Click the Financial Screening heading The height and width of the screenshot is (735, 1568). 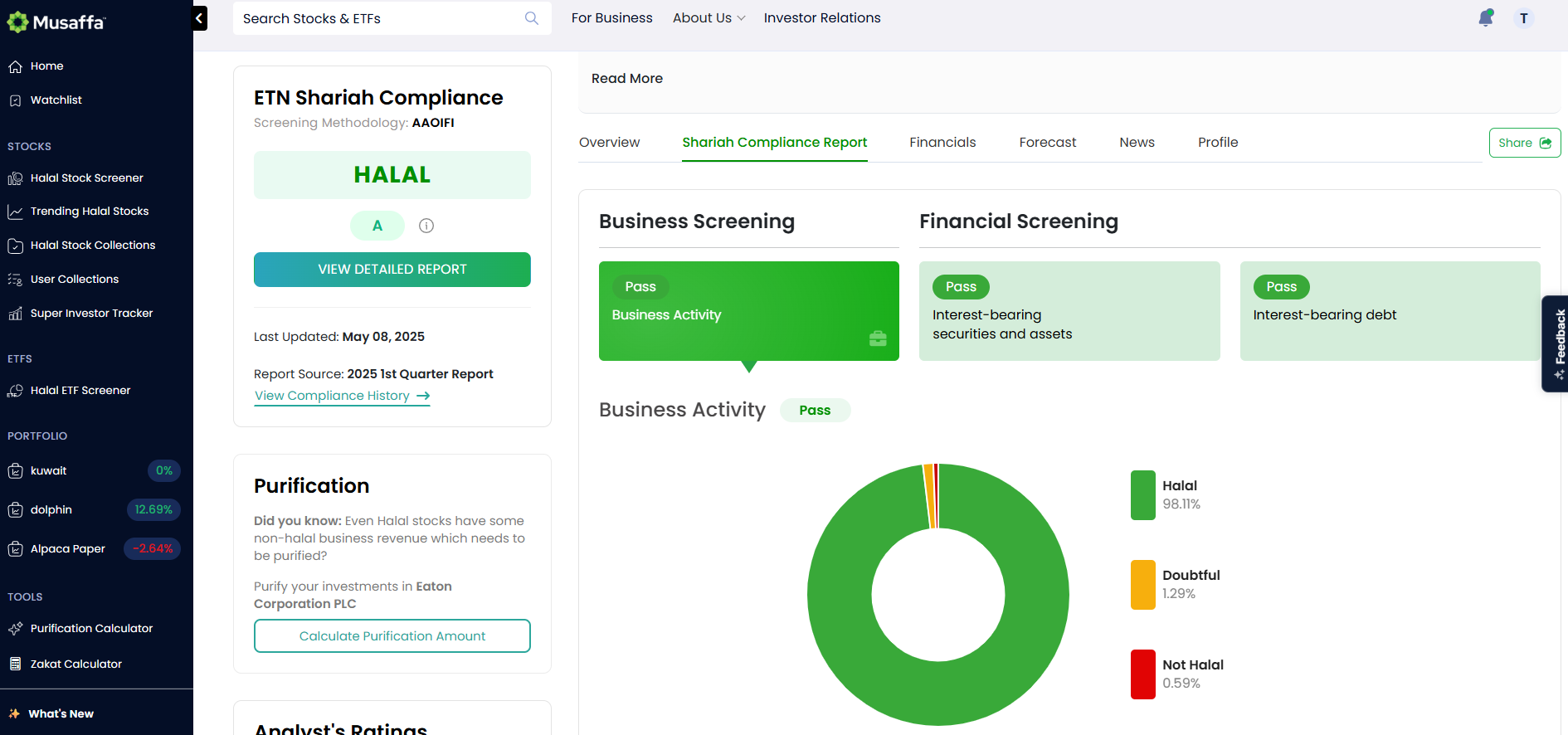click(x=1019, y=221)
